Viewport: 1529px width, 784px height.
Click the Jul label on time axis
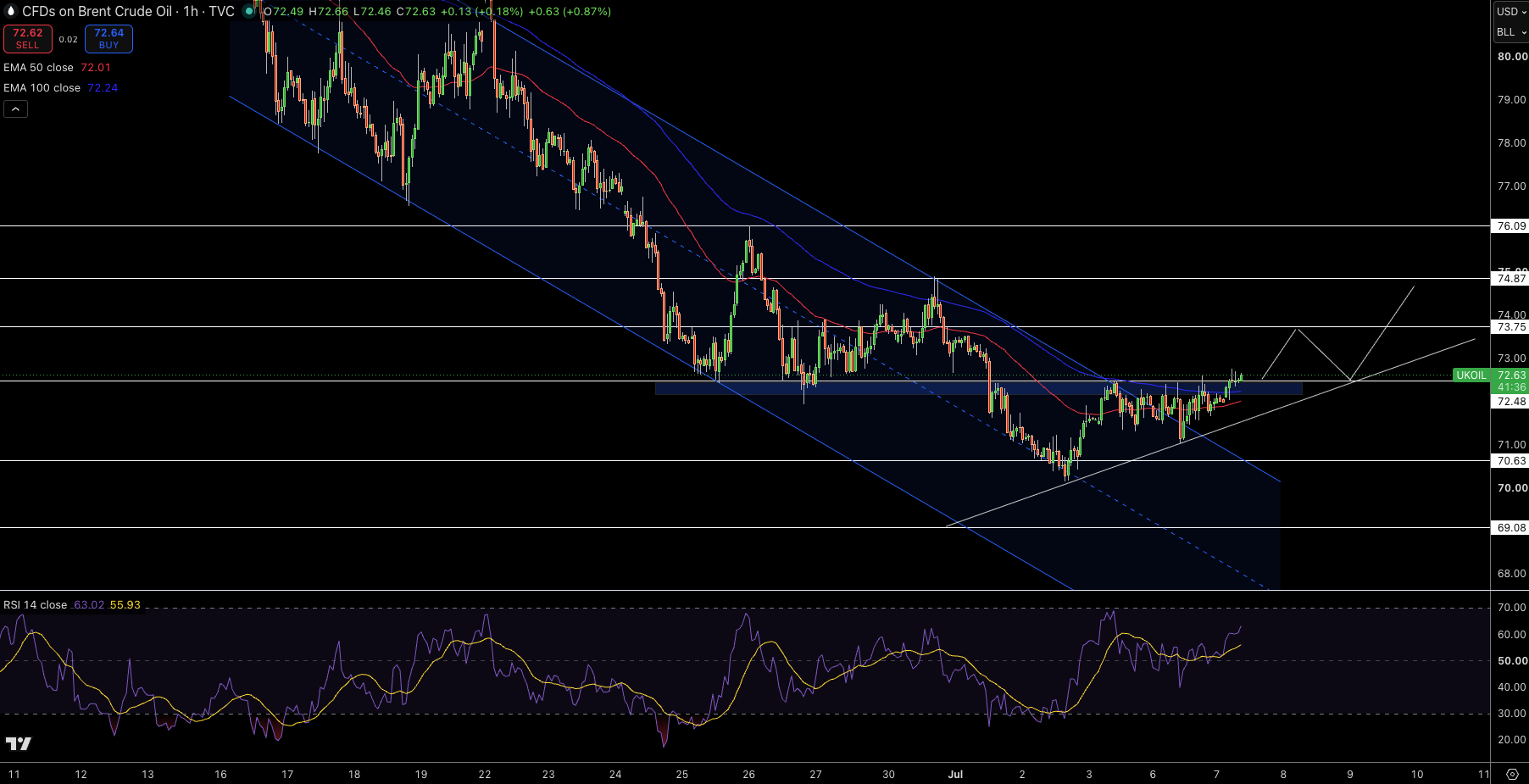(955, 774)
